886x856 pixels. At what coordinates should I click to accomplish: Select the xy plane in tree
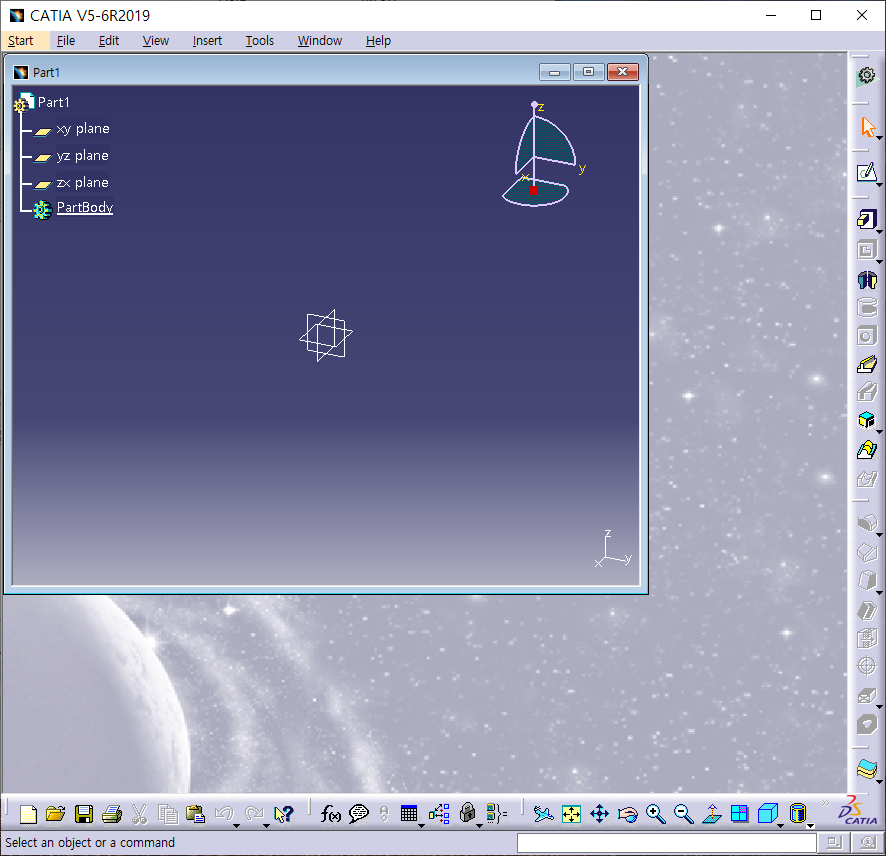(83, 128)
